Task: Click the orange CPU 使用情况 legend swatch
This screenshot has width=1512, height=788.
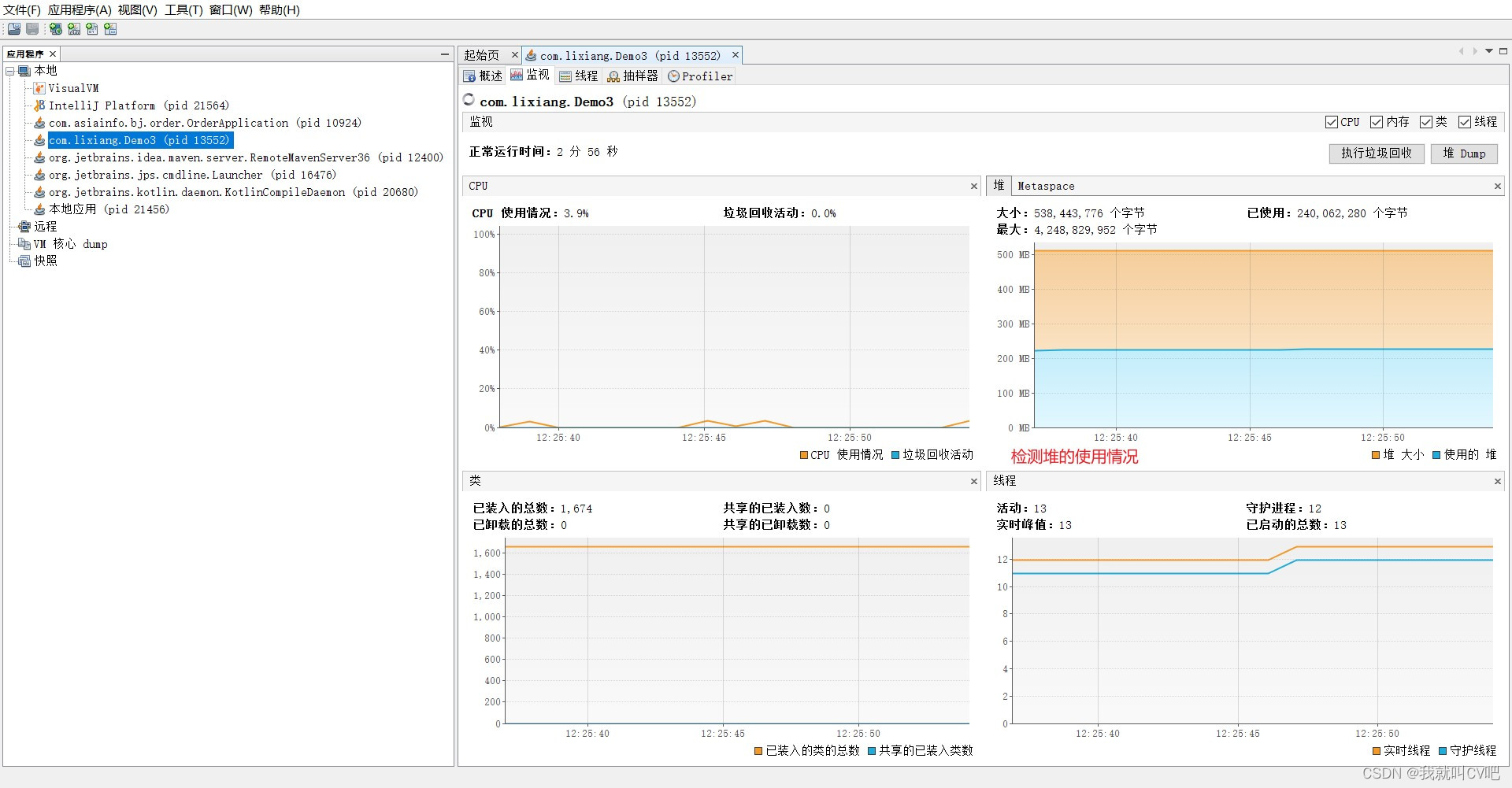Action: (804, 455)
